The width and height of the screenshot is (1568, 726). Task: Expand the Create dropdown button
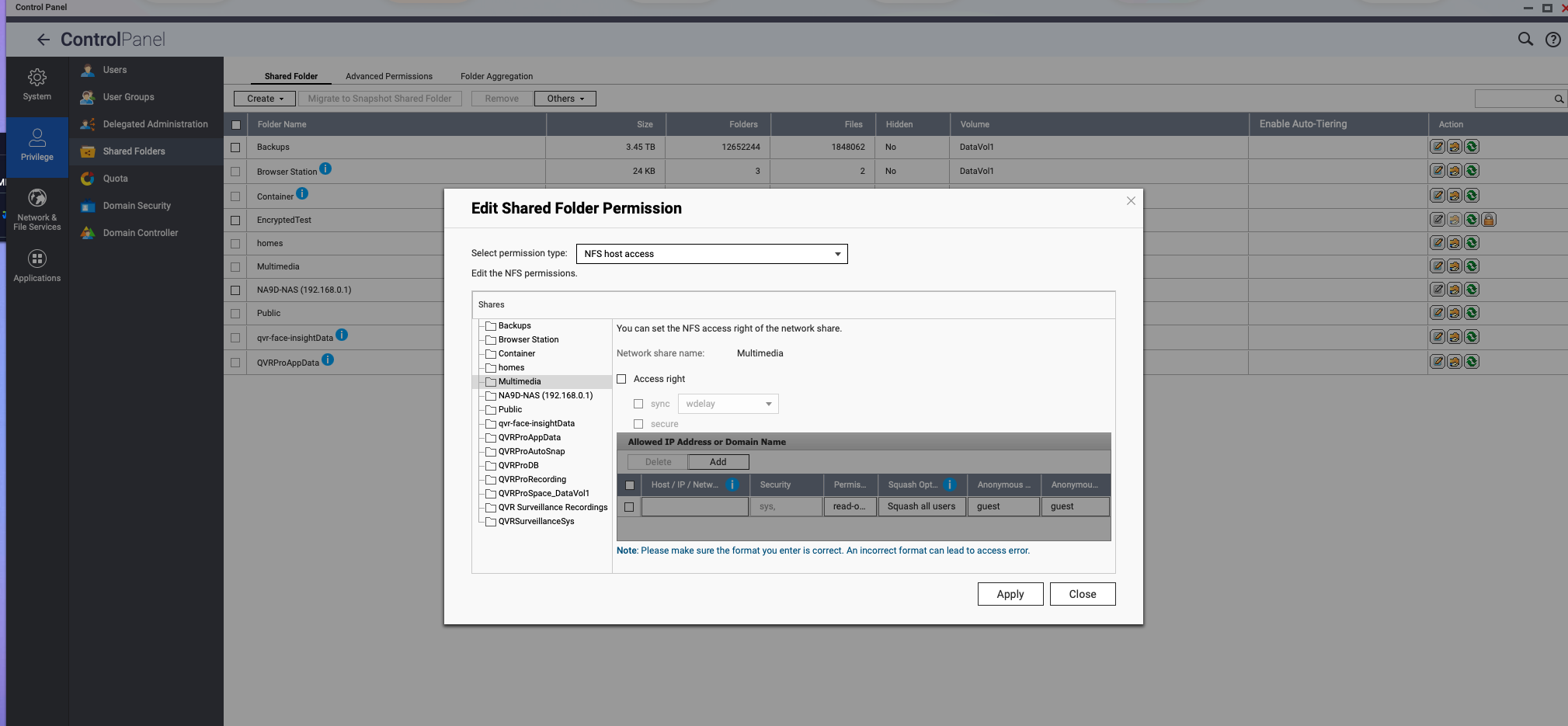[x=265, y=99]
